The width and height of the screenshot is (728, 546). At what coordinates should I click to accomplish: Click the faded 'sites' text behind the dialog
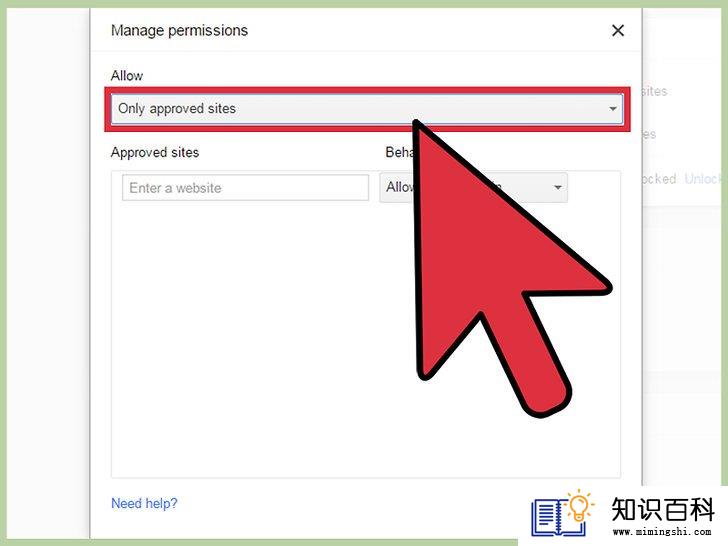click(655, 91)
